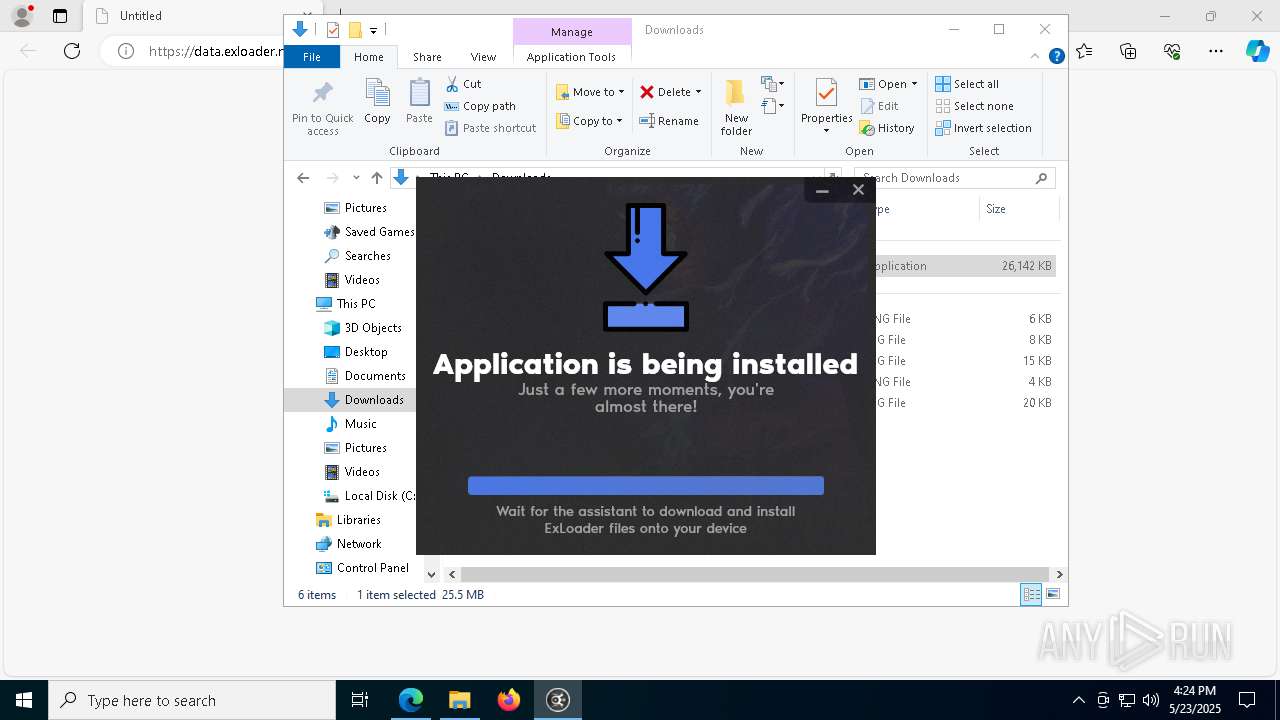The width and height of the screenshot is (1280, 720).
Task: Open Properties from the ribbon
Action: (826, 106)
